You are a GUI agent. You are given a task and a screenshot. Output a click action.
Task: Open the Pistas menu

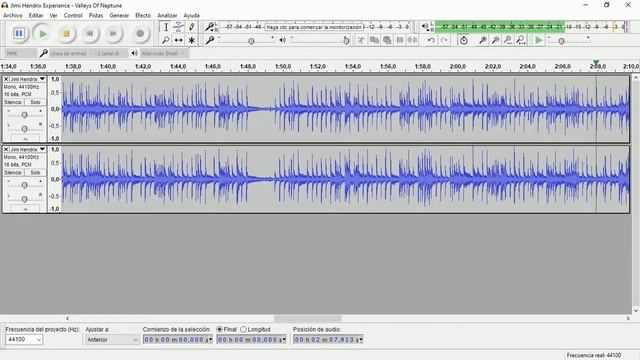96,15
